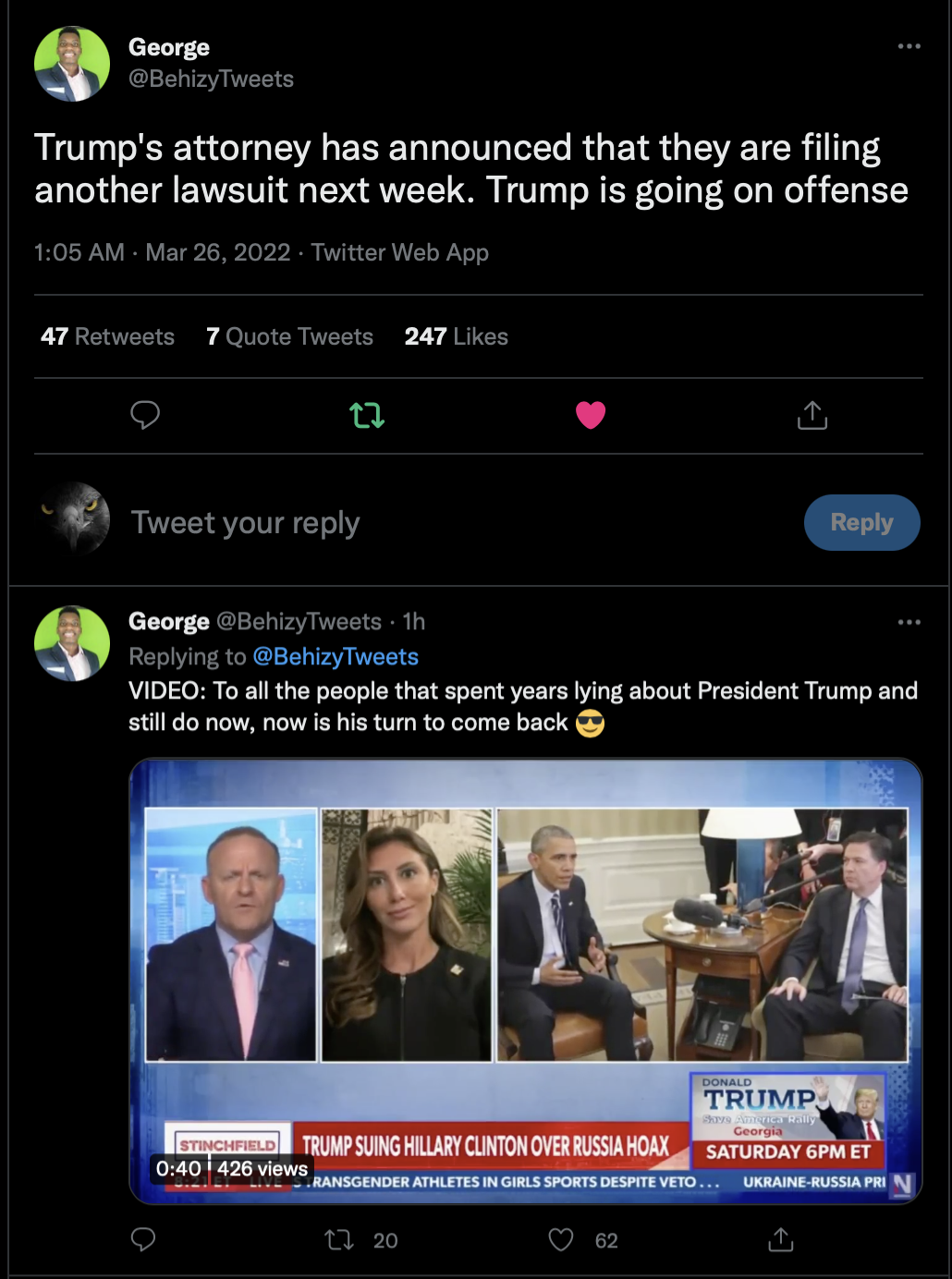Undo the green retweet on main tweet
952x1279 pixels.
(367, 415)
